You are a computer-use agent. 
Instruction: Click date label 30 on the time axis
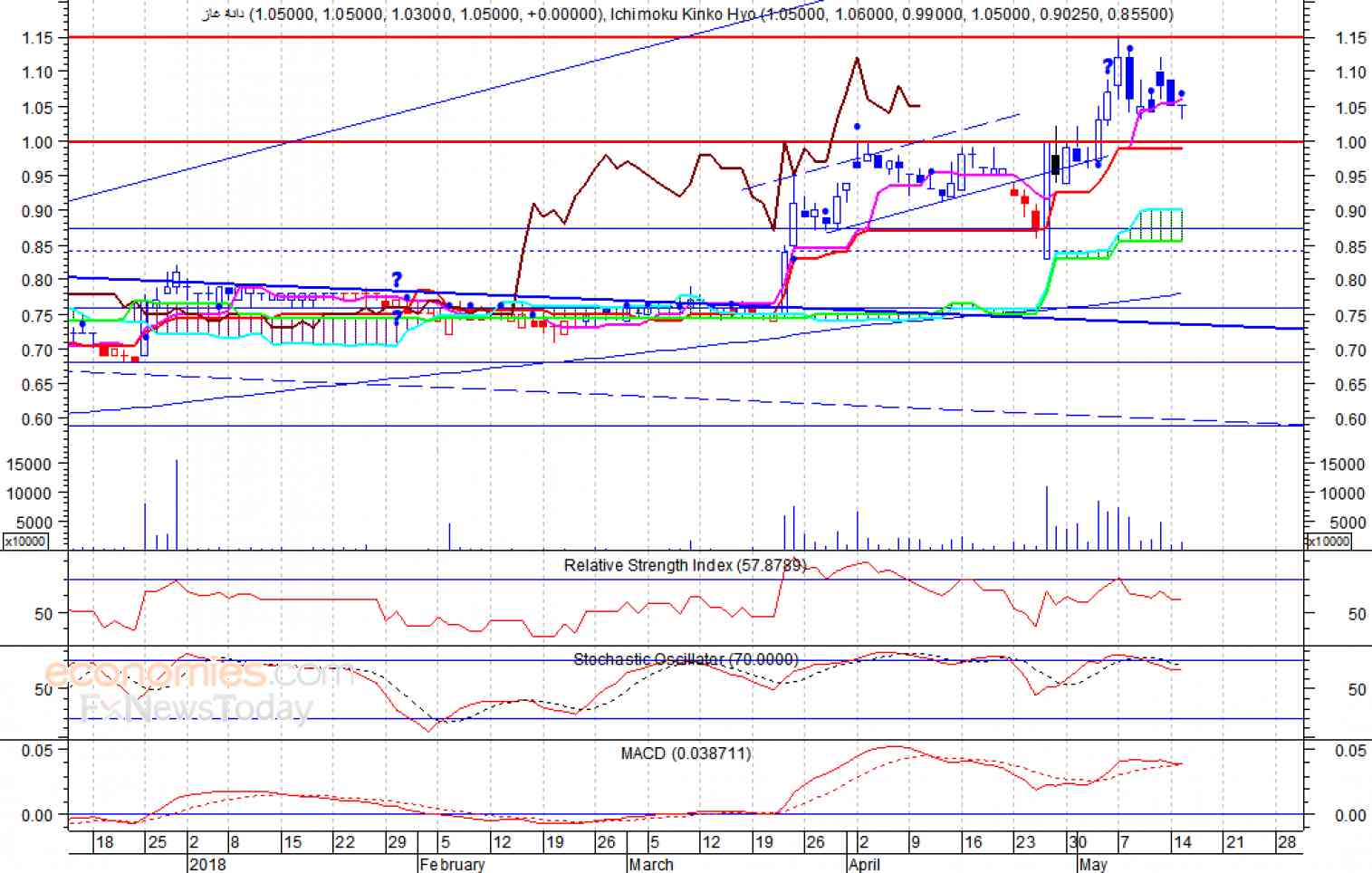point(1077,842)
